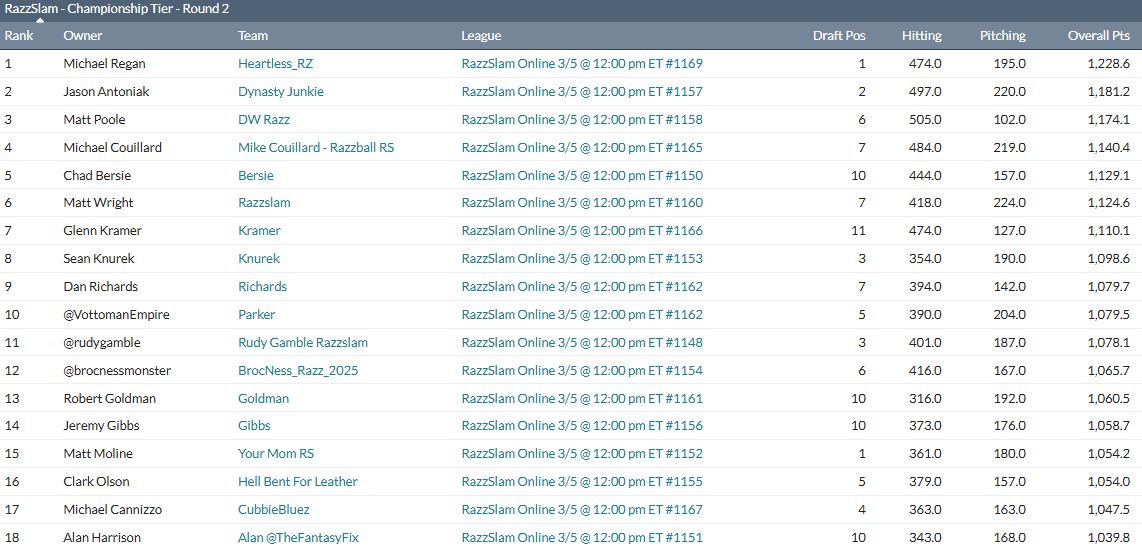
Task: Open the Knurek team link
Action: [259, 259]
